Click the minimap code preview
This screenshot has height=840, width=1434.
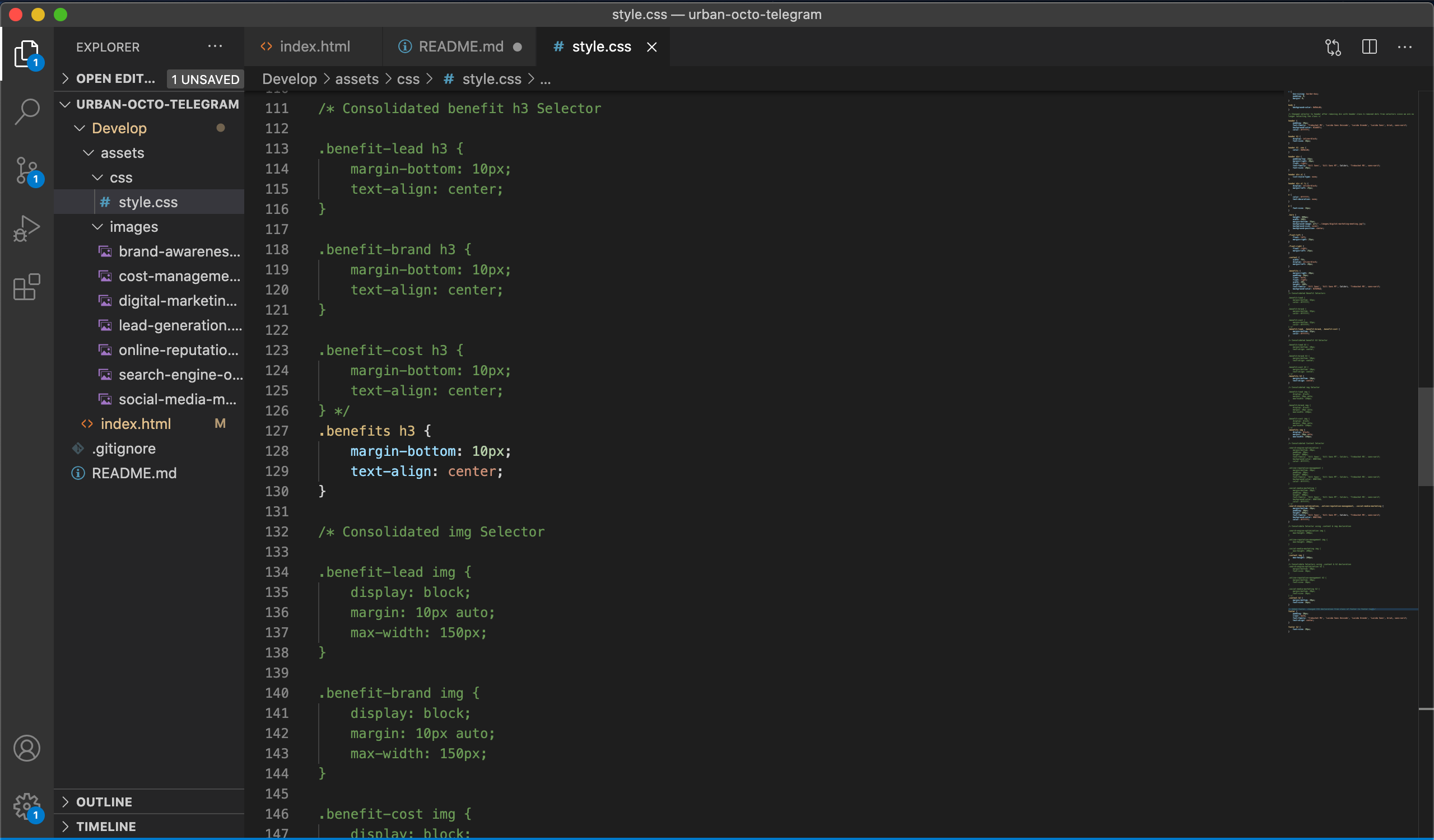pyautogui.click(x=1352, y=361)
